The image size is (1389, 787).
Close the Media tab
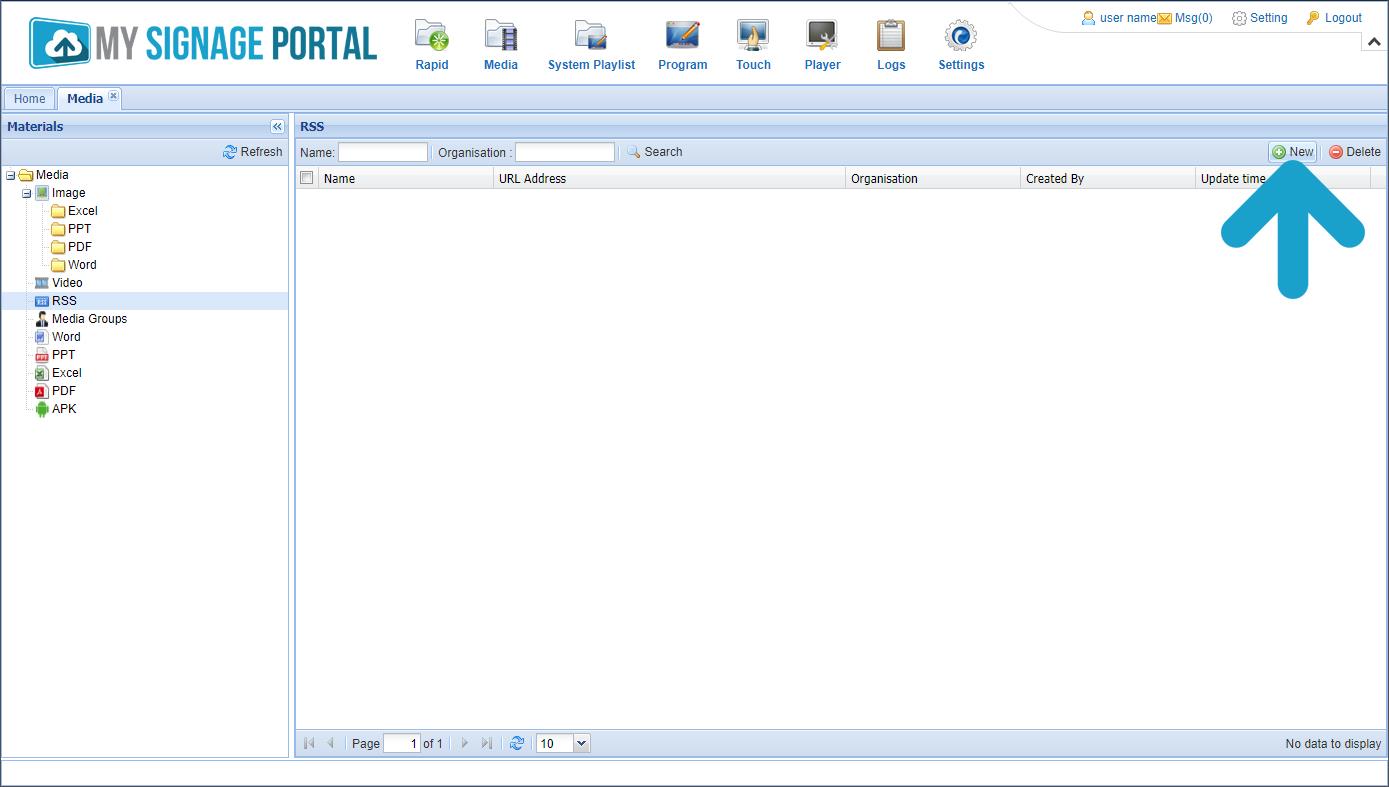click(113, 96)
